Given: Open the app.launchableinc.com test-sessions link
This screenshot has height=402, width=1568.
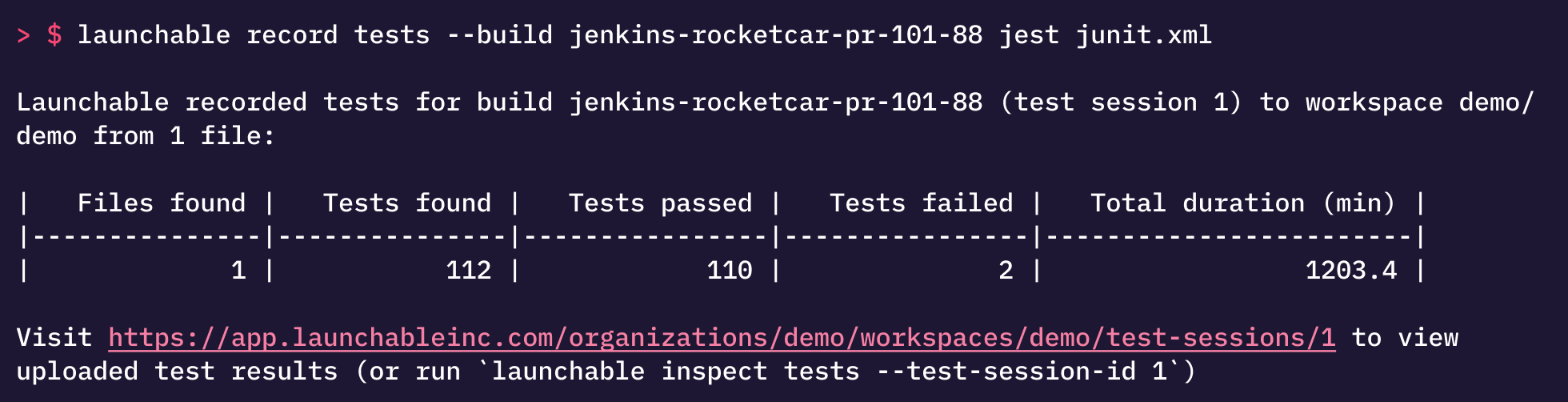Looking at the screenshot, I should [x=722, y=338].
